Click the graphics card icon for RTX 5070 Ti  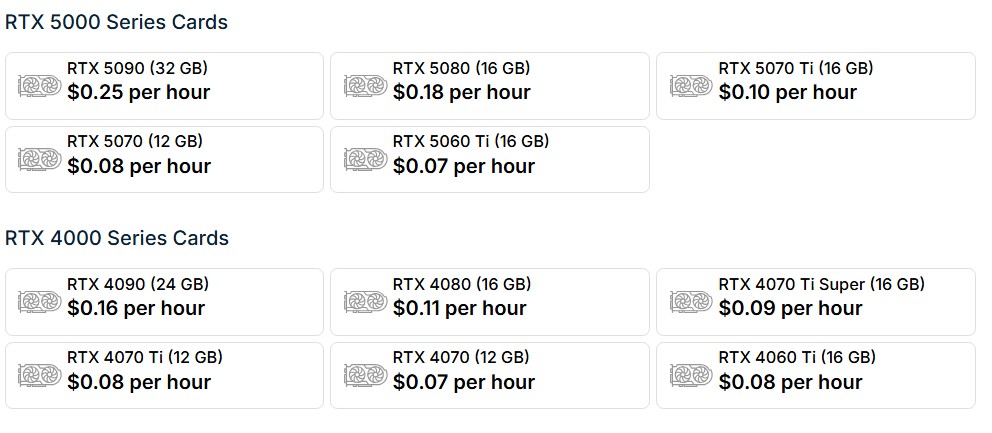[x=692, y=86]
